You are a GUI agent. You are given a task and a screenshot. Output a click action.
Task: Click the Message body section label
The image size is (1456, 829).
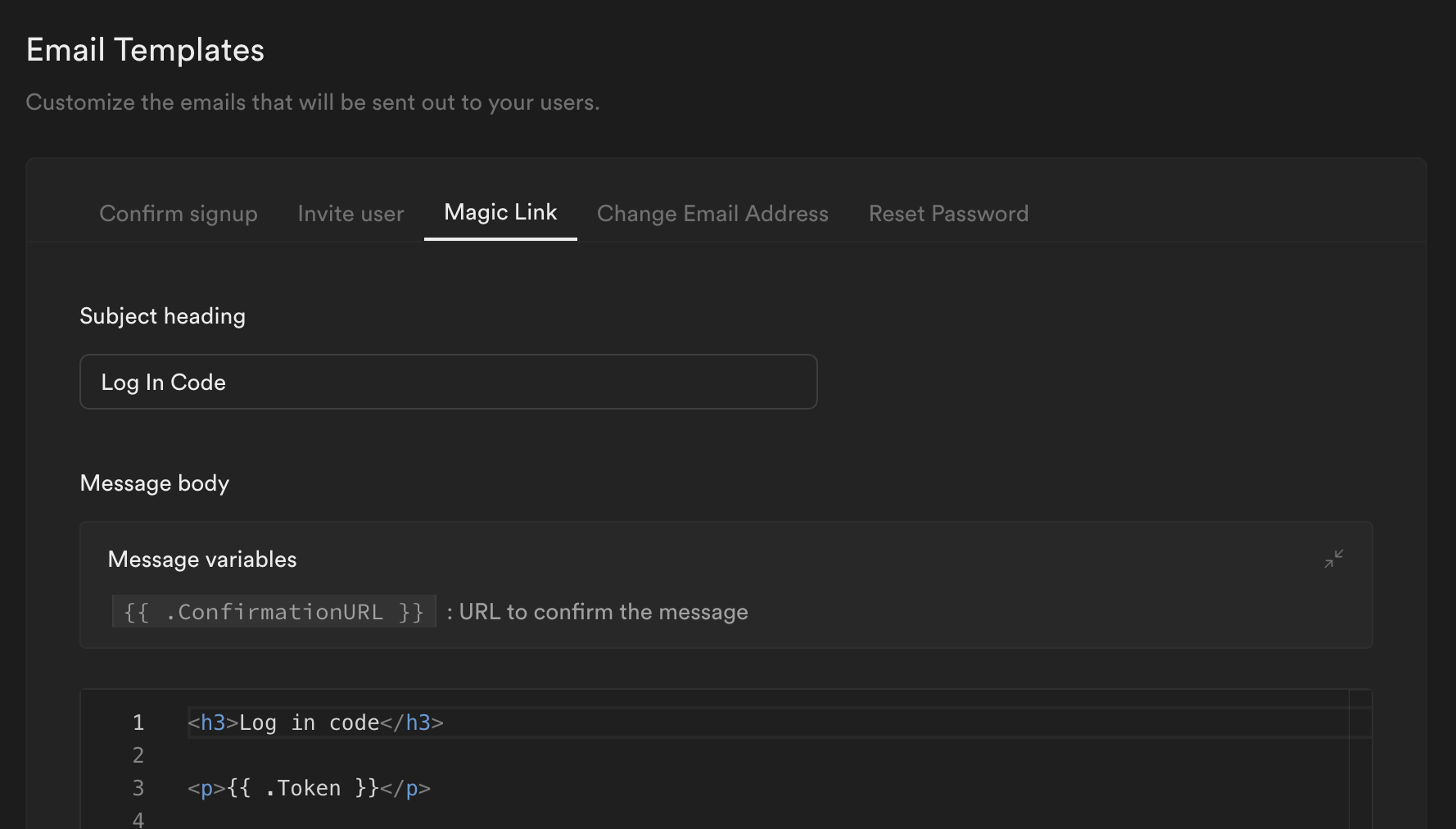[154, 483]
